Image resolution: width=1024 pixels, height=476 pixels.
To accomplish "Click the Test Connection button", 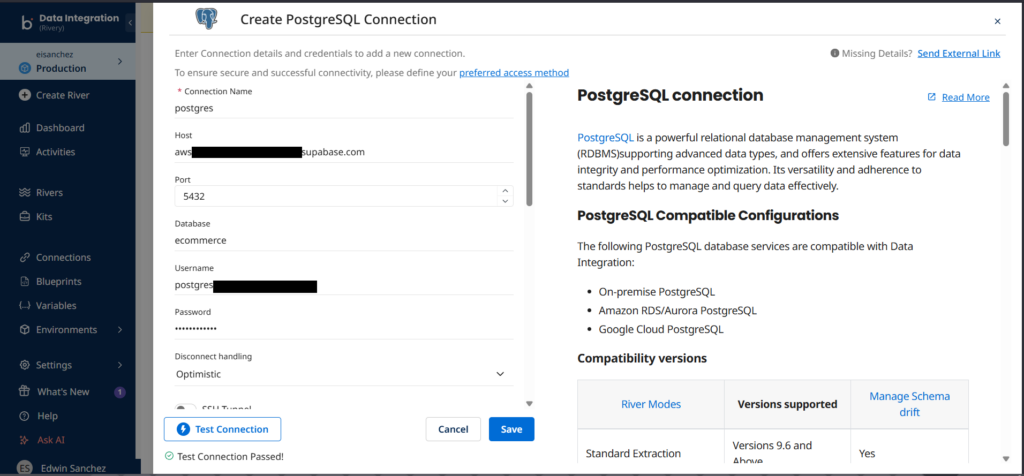I will pyautogui.click(x=223, y=429).
